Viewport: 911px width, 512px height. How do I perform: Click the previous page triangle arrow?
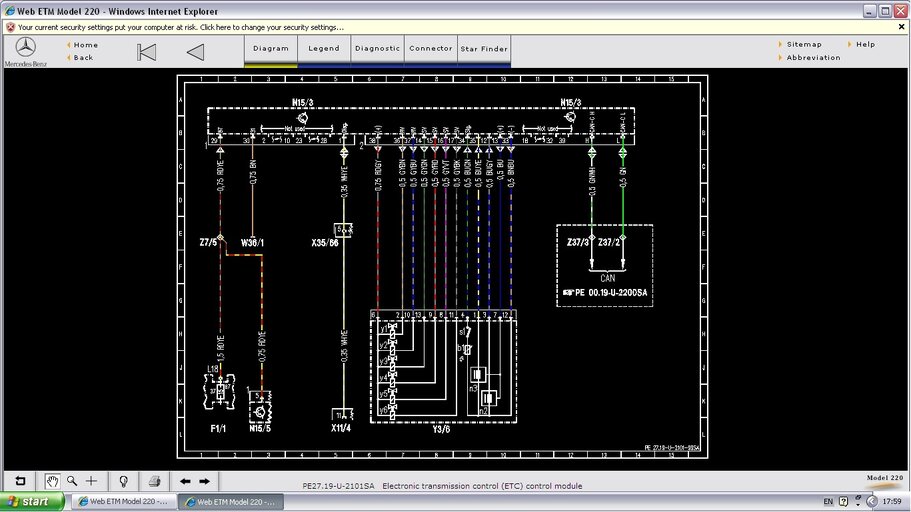tap(195, 52)
